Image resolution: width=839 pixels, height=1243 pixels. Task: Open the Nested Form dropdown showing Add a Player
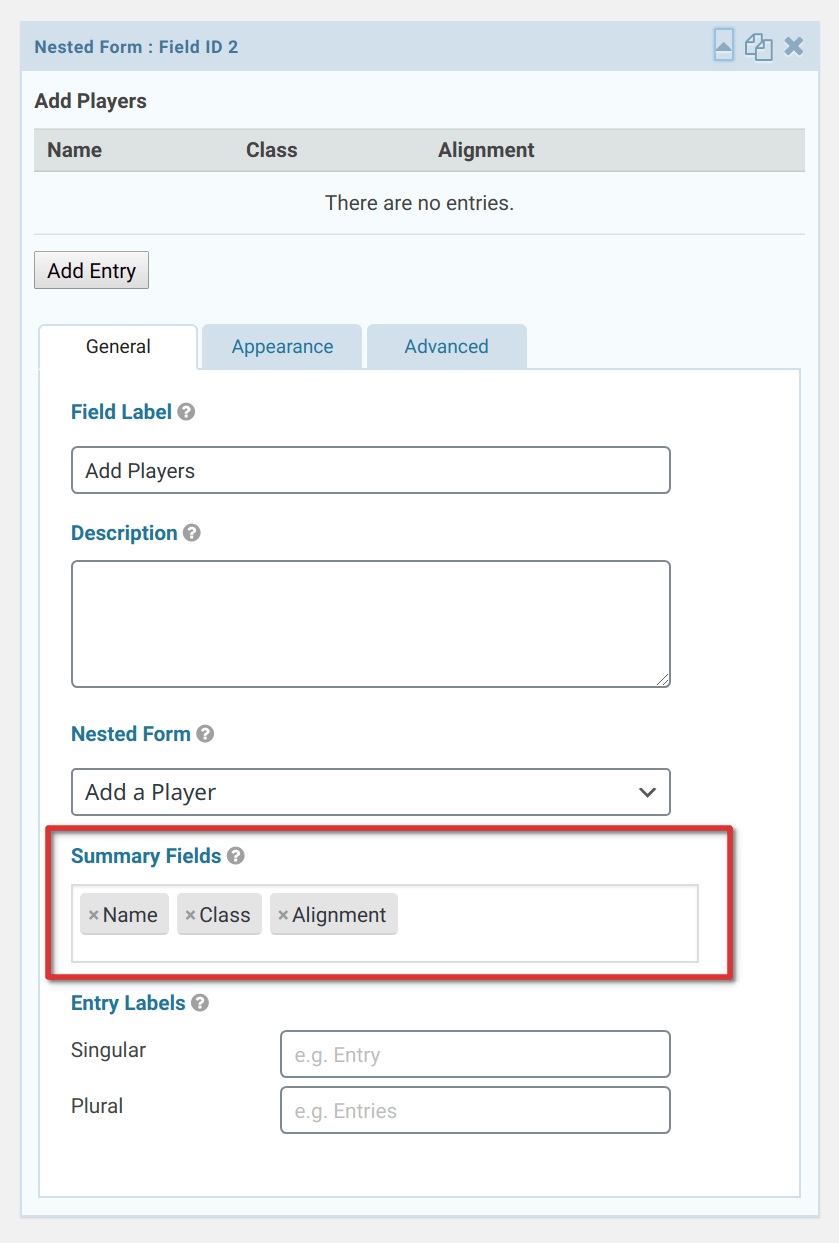[370, 792]
